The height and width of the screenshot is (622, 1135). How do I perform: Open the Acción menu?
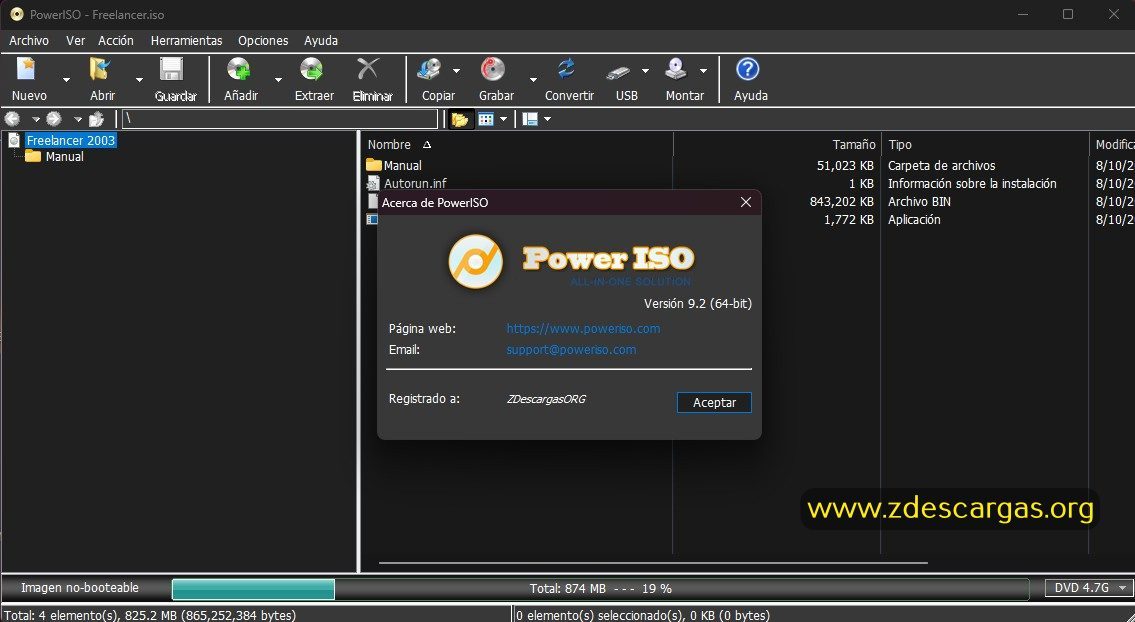point(116,41)
